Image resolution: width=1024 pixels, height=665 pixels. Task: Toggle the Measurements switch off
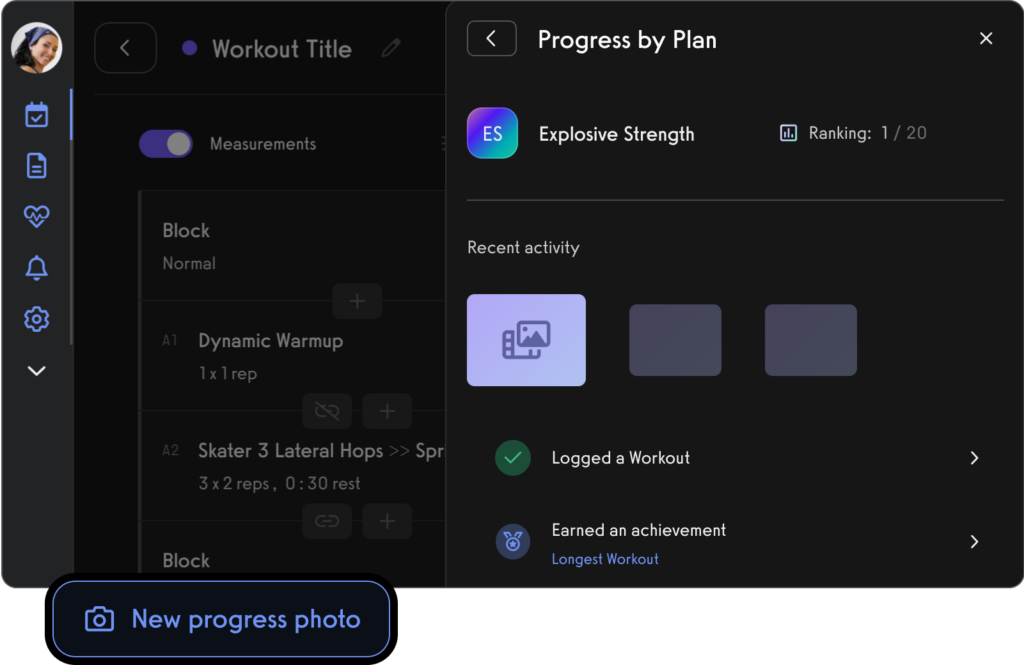(x=166, y=143)
